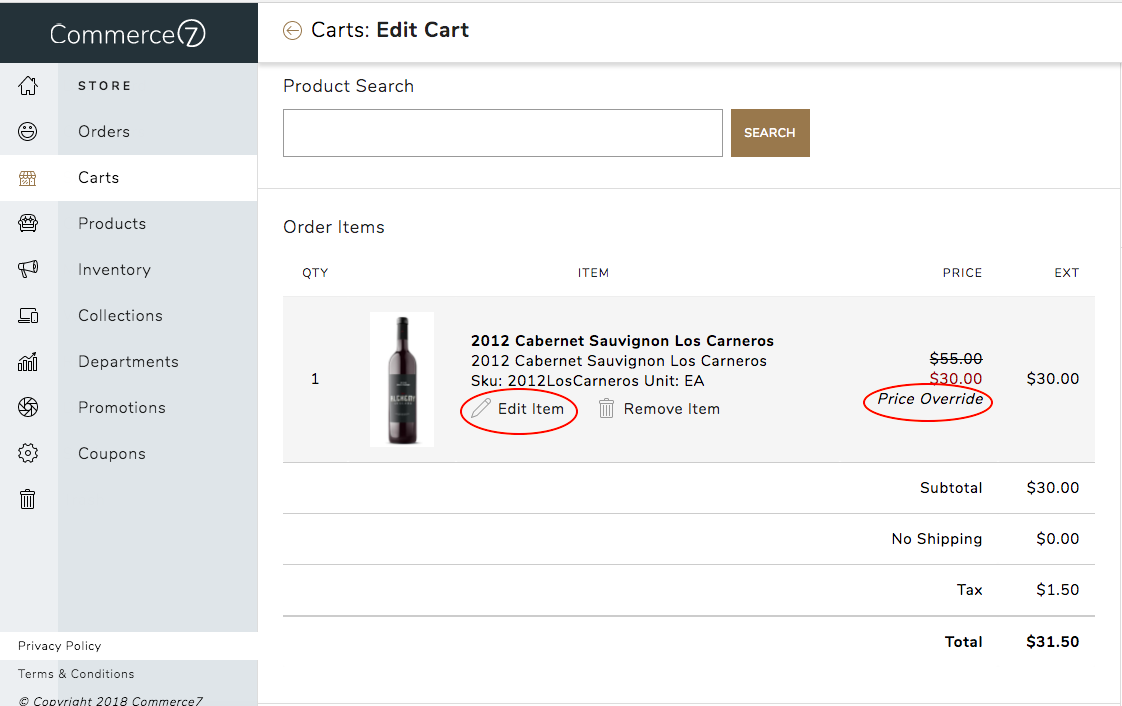
Task: Click the armchair icon beside Products
Action: [x=28, y=223]
